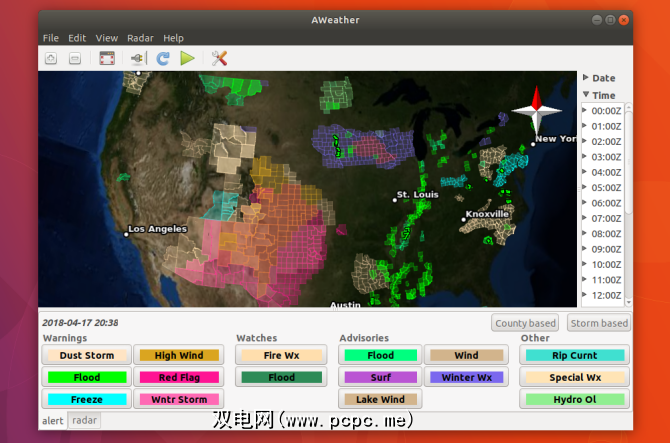Toggle offline mode plug icon
The width and height of the screenshot is (670, 443).
click(x=139, y=58)
